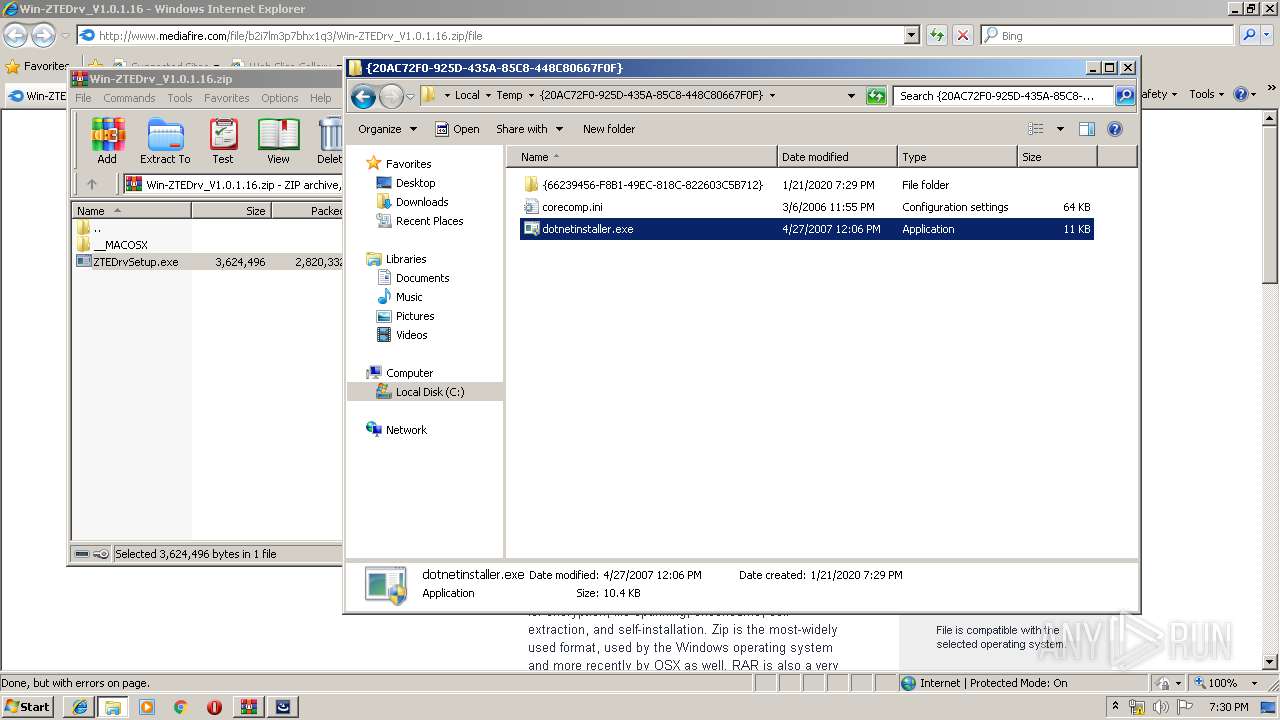
Task: Select Downloads in navigation pane
Action: pos(421,202)
